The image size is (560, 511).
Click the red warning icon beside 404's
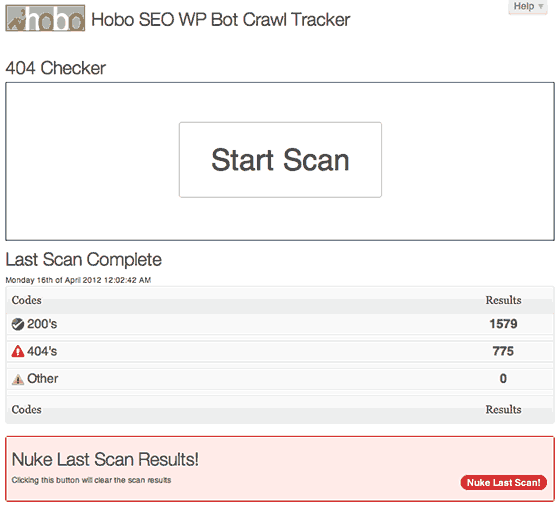[x=18, y=351]
